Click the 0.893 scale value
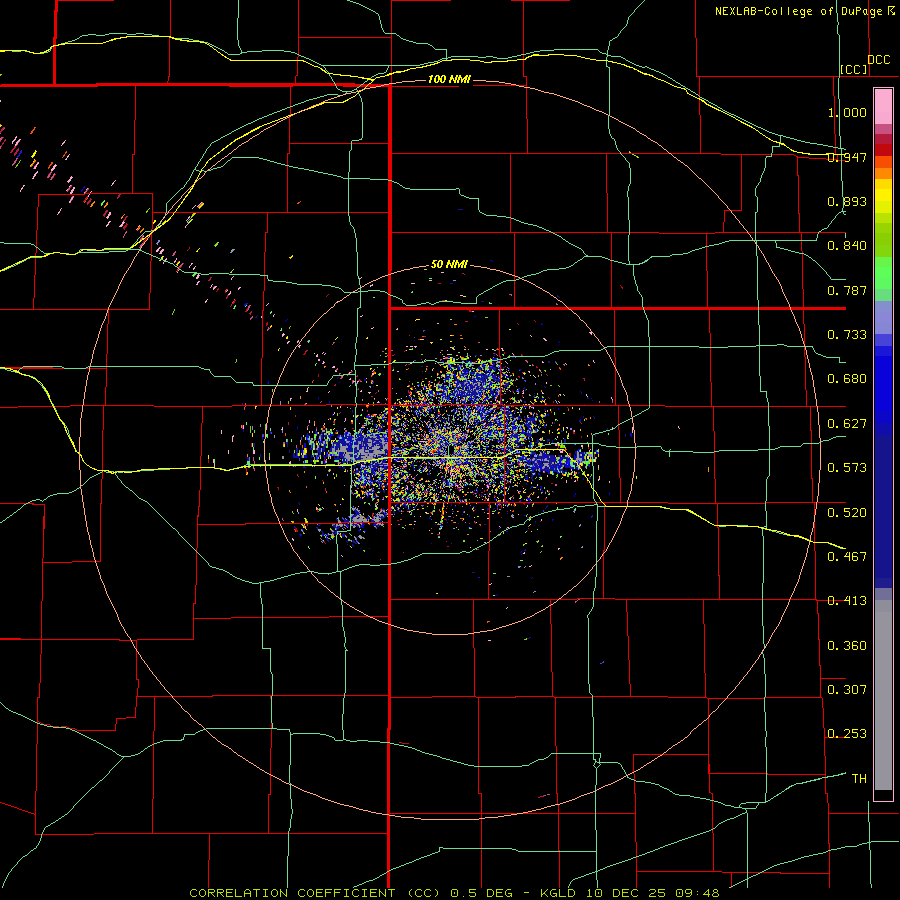900x900 pixels. pyautogui.click(x=847, y=201)
